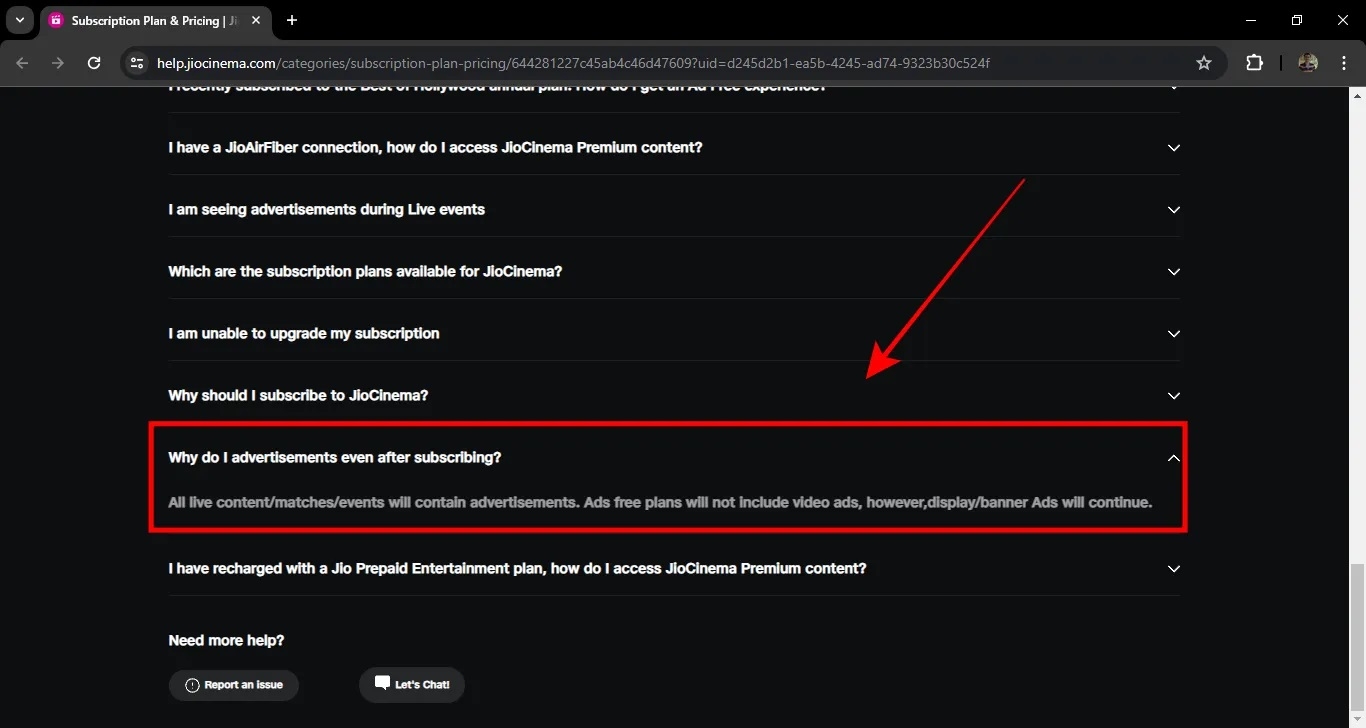Open the browser extensions puzzle icon
1366x728 pixels.
1254,63
